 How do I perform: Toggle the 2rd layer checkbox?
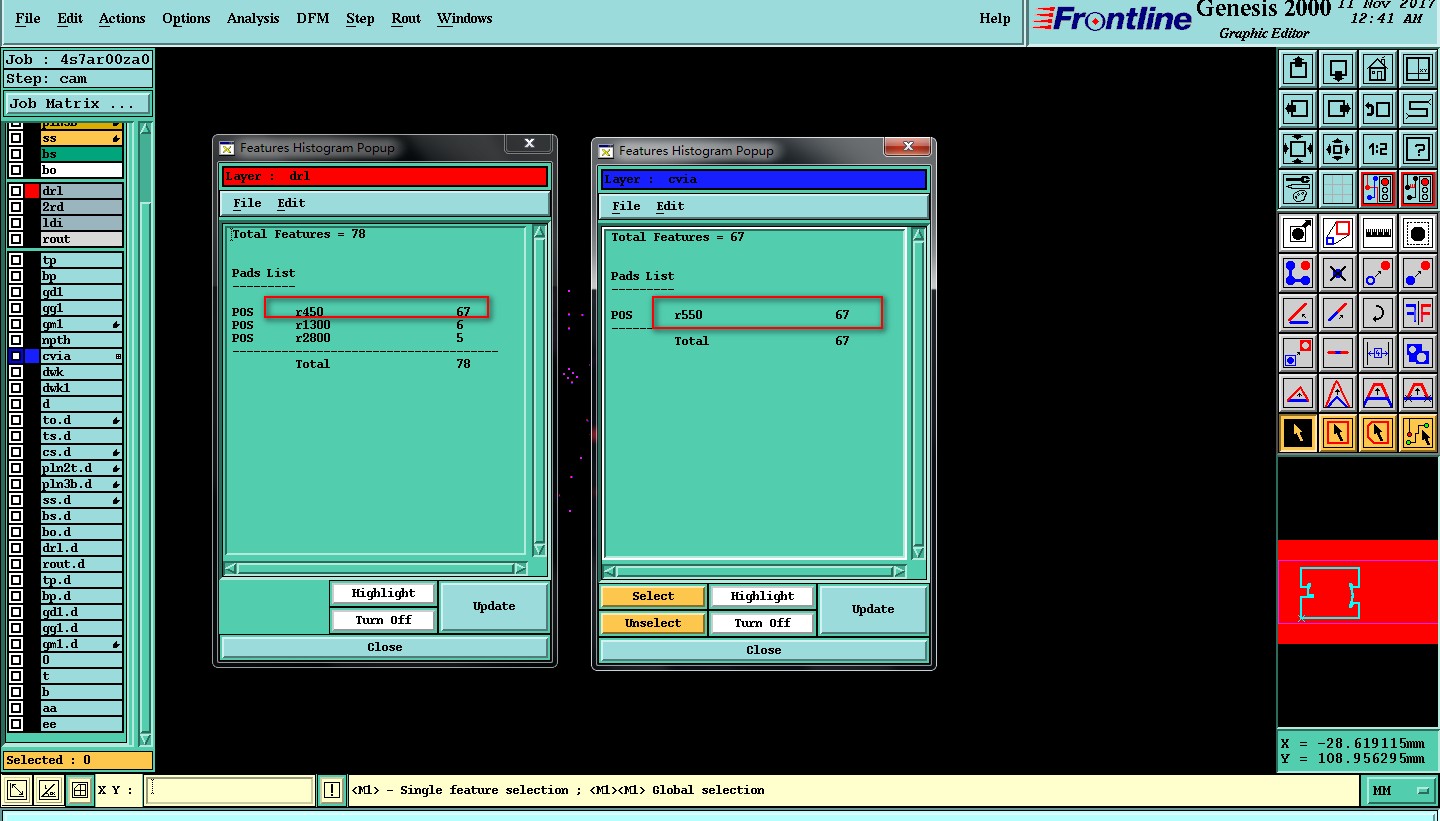click(x=16, y=207)
